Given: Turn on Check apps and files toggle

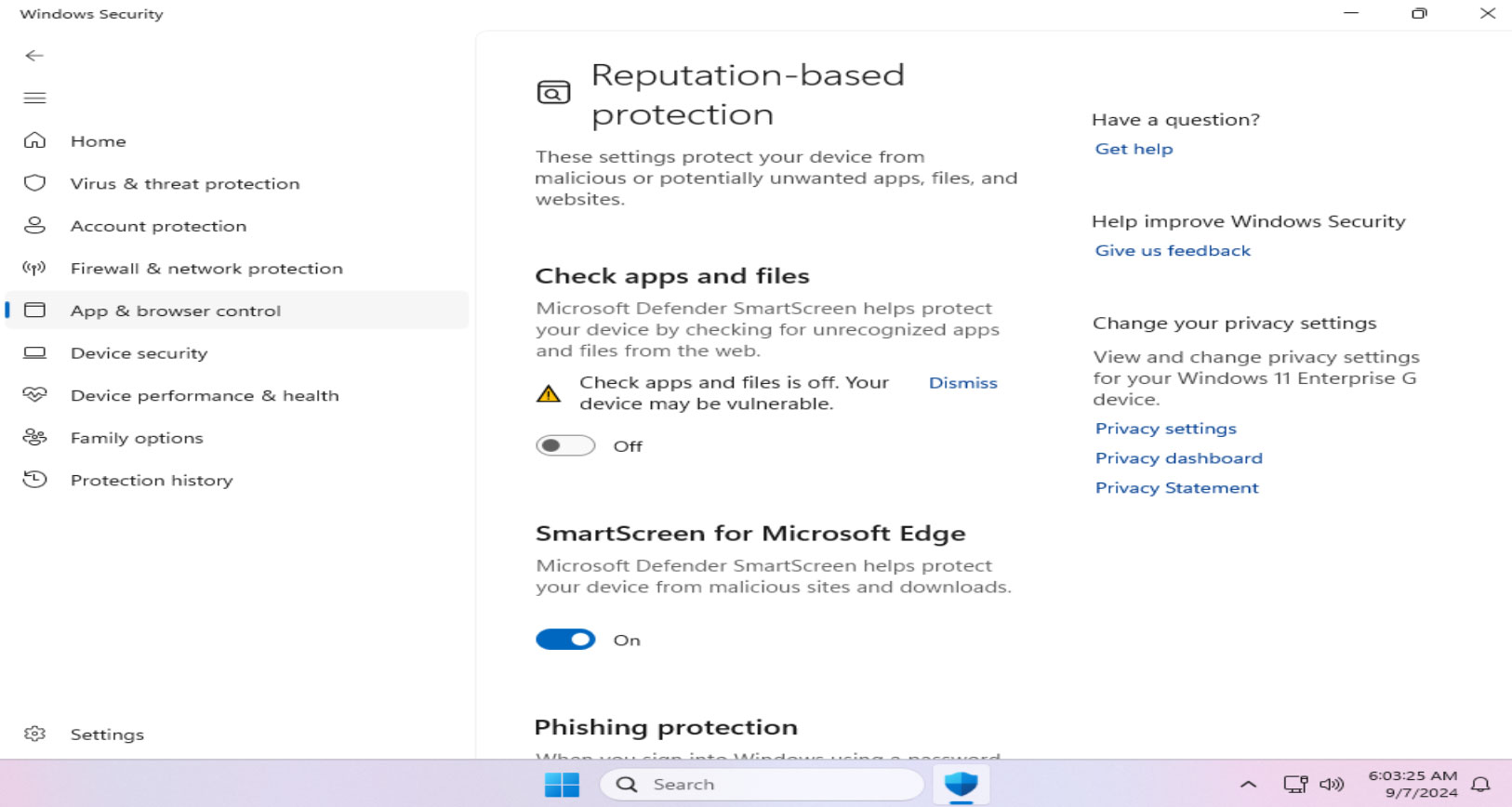Looking at the screenshot, I should point(565,445).
